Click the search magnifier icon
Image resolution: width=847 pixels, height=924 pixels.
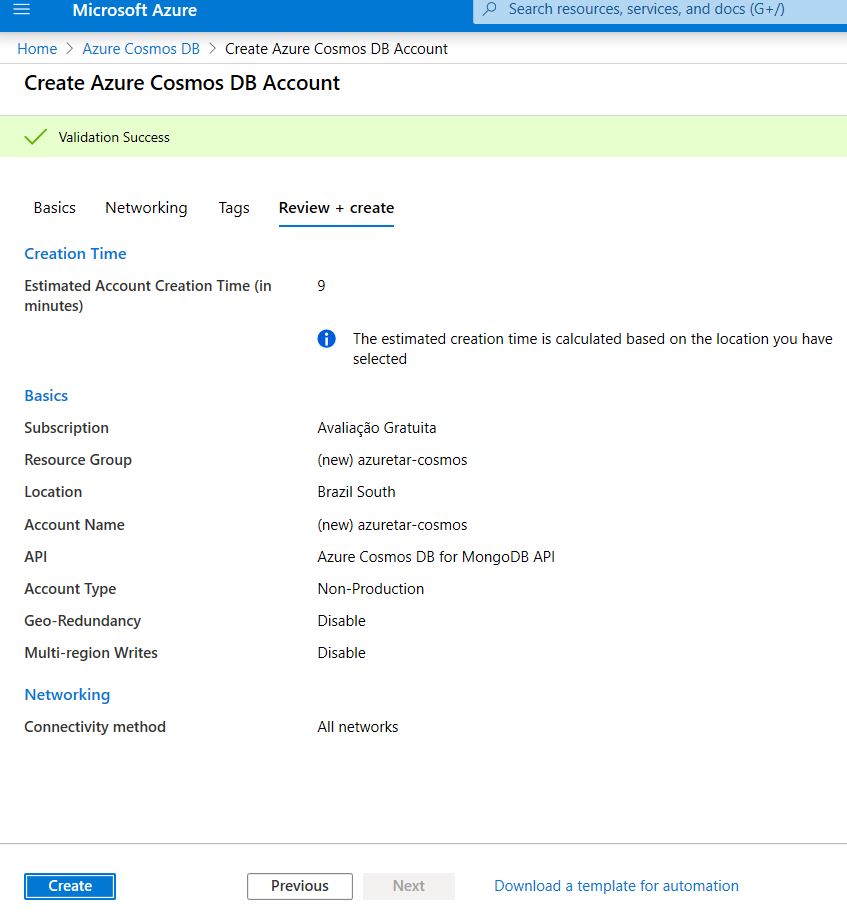tap(490, 9)
